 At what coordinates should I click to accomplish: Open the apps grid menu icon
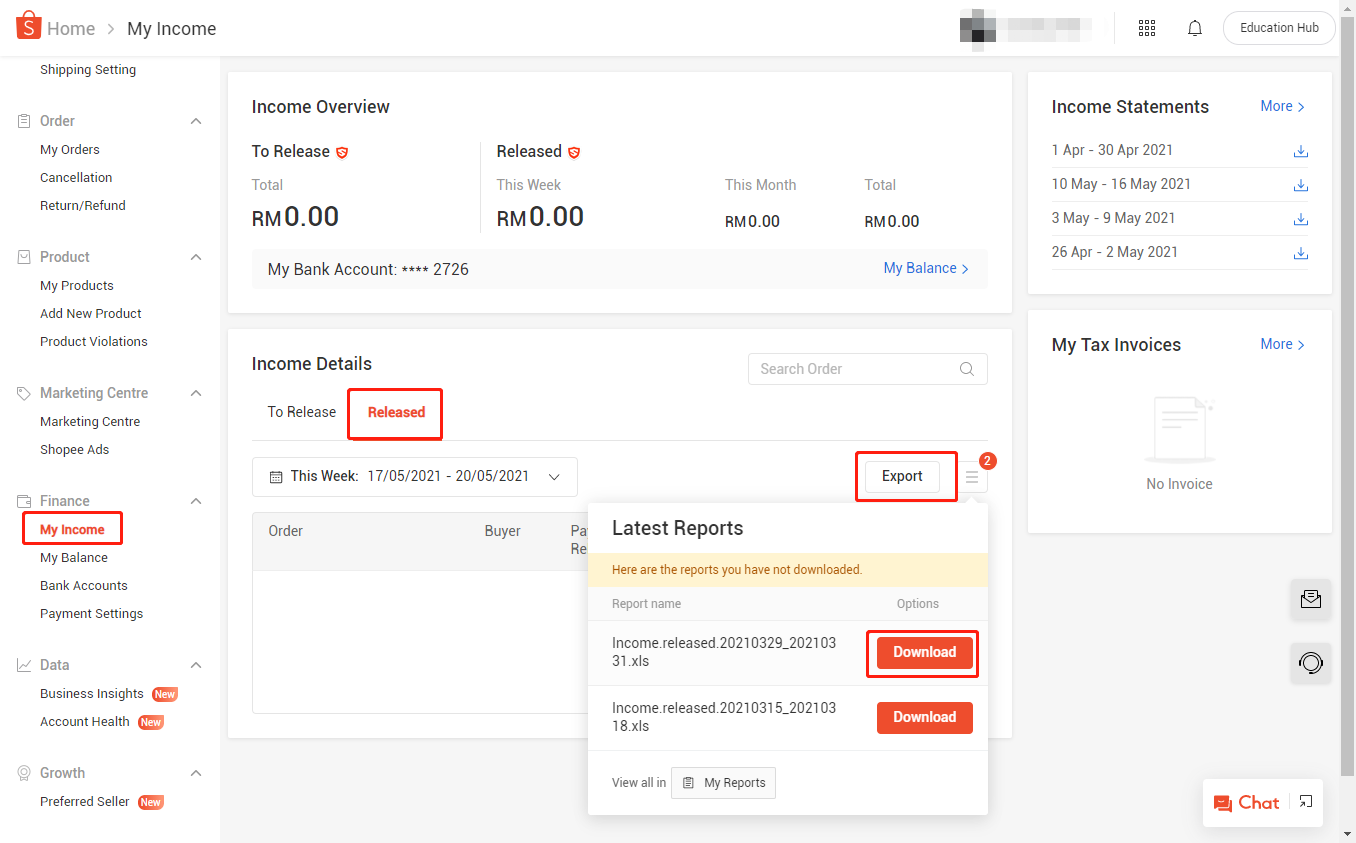[1147, 28]
